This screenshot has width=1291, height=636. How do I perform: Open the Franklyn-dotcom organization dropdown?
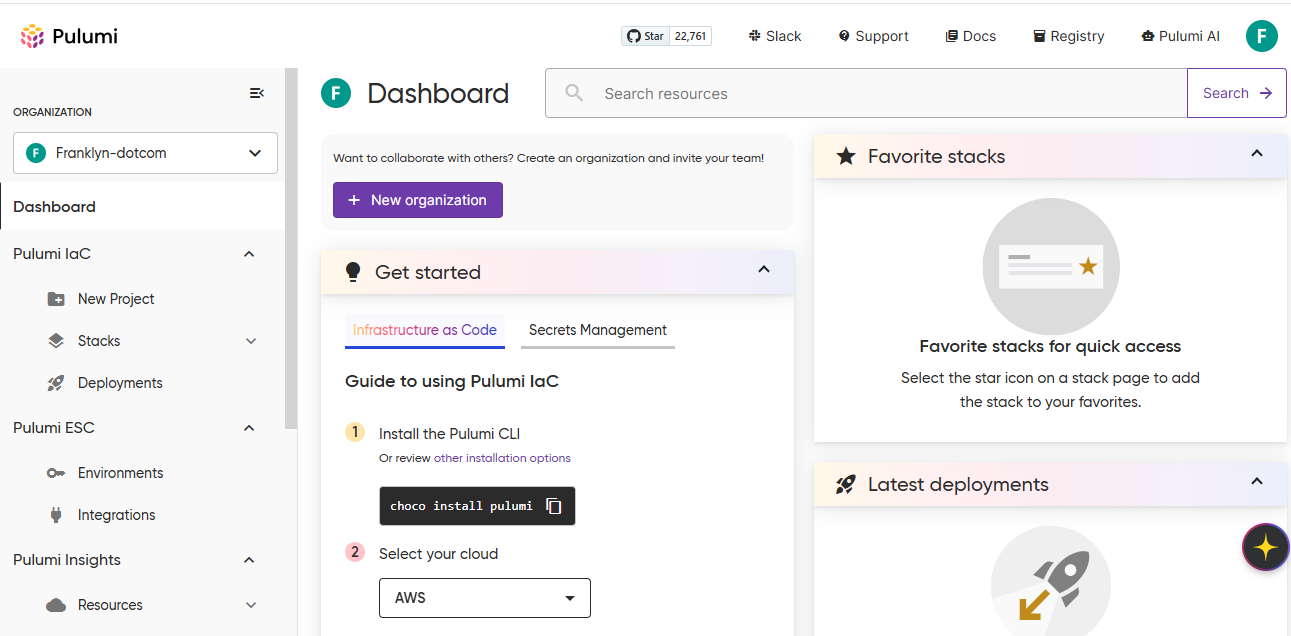click(145, 153)
